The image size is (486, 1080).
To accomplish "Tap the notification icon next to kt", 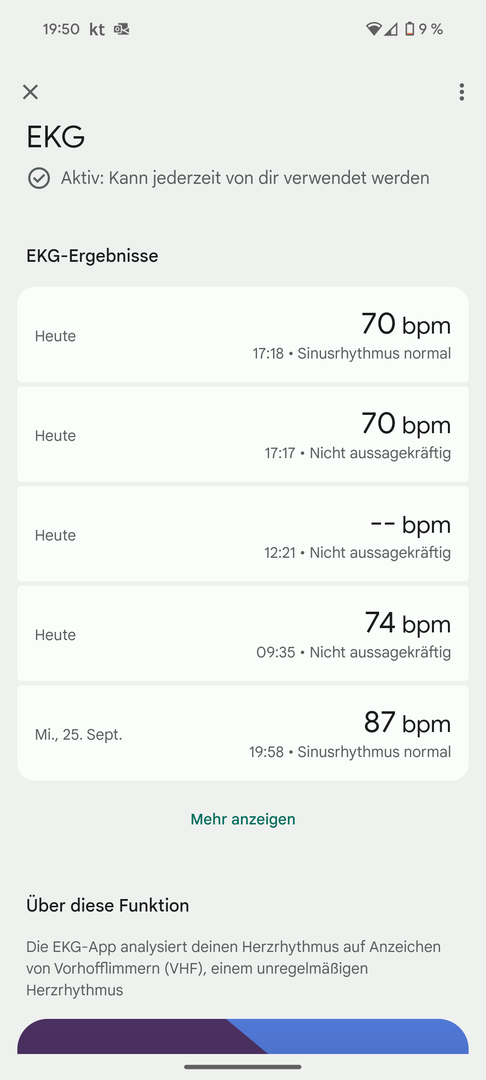I will pos(122,29).
